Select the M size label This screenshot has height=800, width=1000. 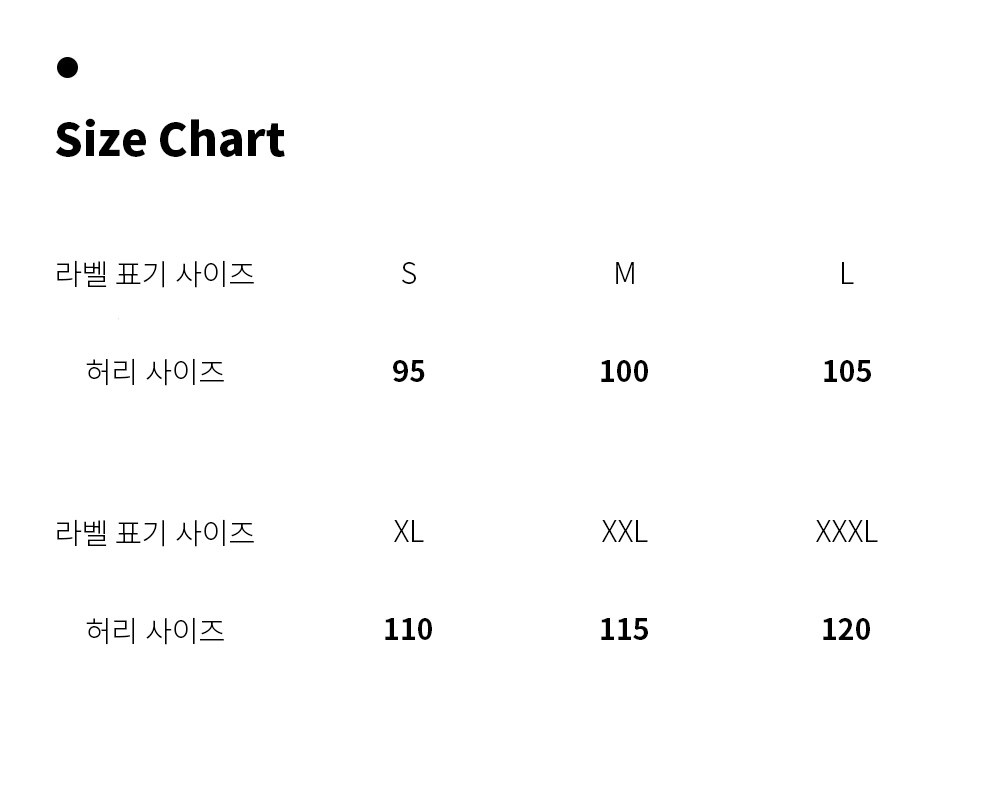tap(624, 273)
